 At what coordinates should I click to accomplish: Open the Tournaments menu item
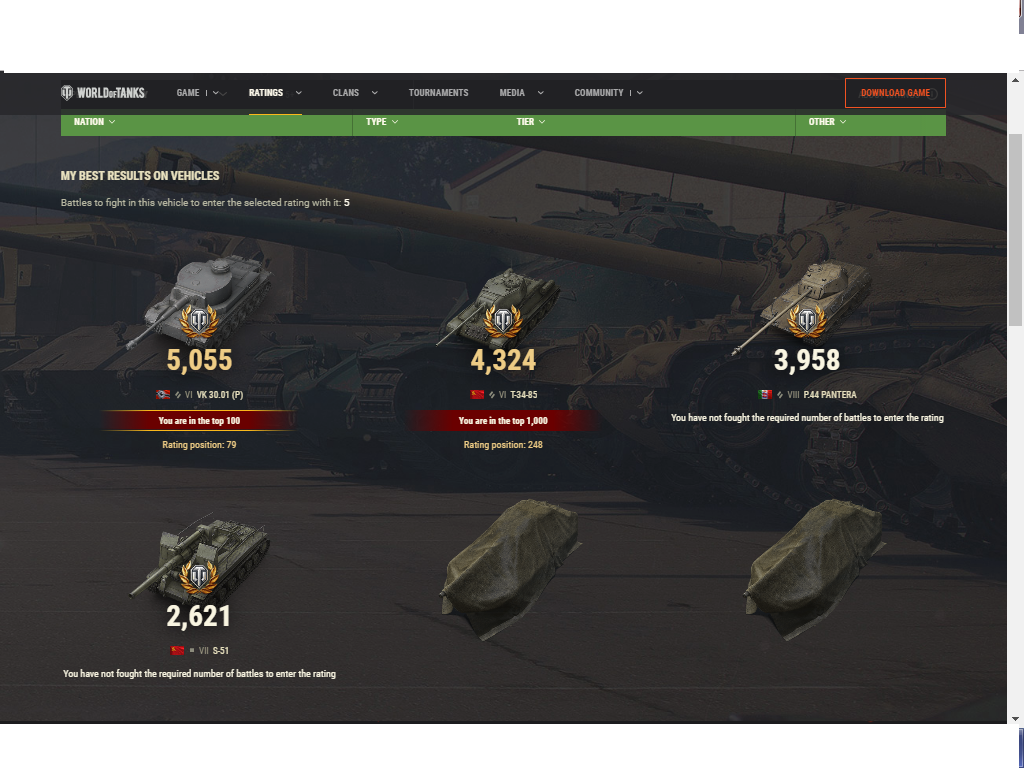click(439, 93)
